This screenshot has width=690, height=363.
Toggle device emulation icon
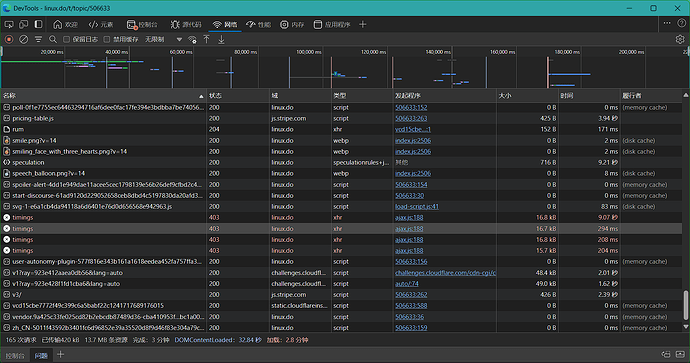click(x=23, y=25)
